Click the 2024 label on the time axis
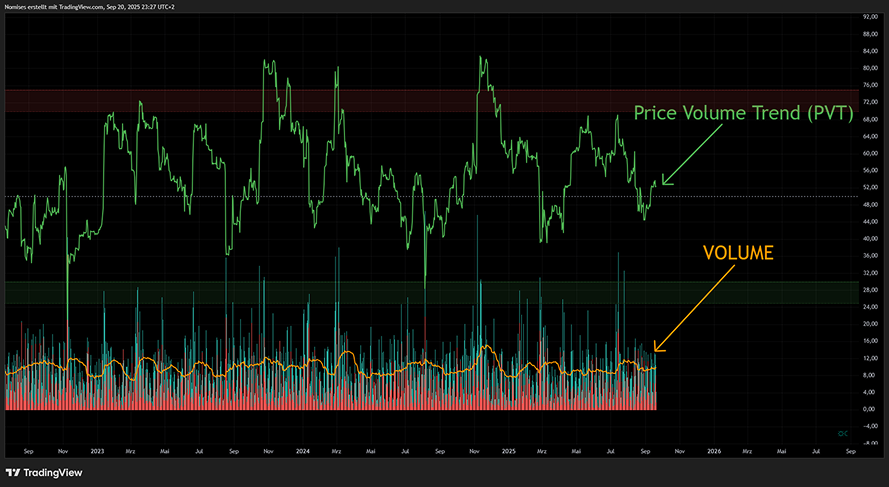This screenshot has width=889, height=487. pos(303,451)
